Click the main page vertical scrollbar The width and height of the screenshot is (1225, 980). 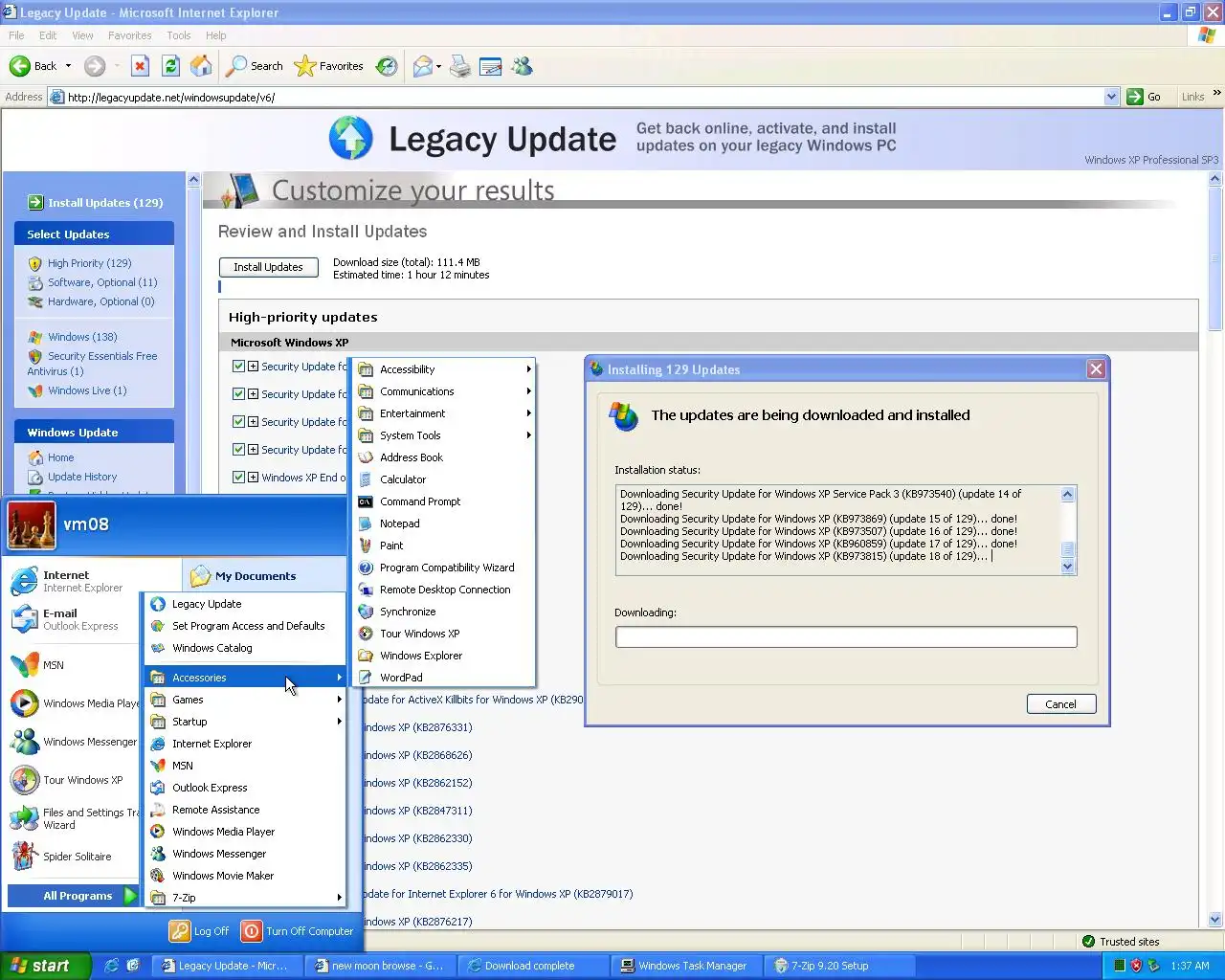tap(1215, 549)
